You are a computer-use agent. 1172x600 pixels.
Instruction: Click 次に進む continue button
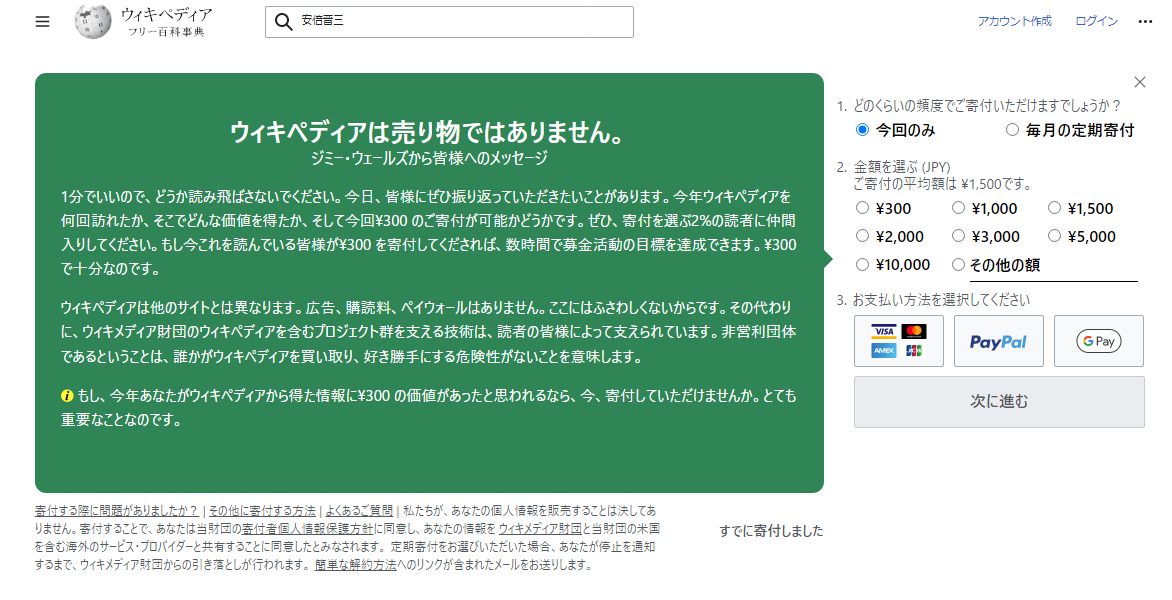(999, 402)
